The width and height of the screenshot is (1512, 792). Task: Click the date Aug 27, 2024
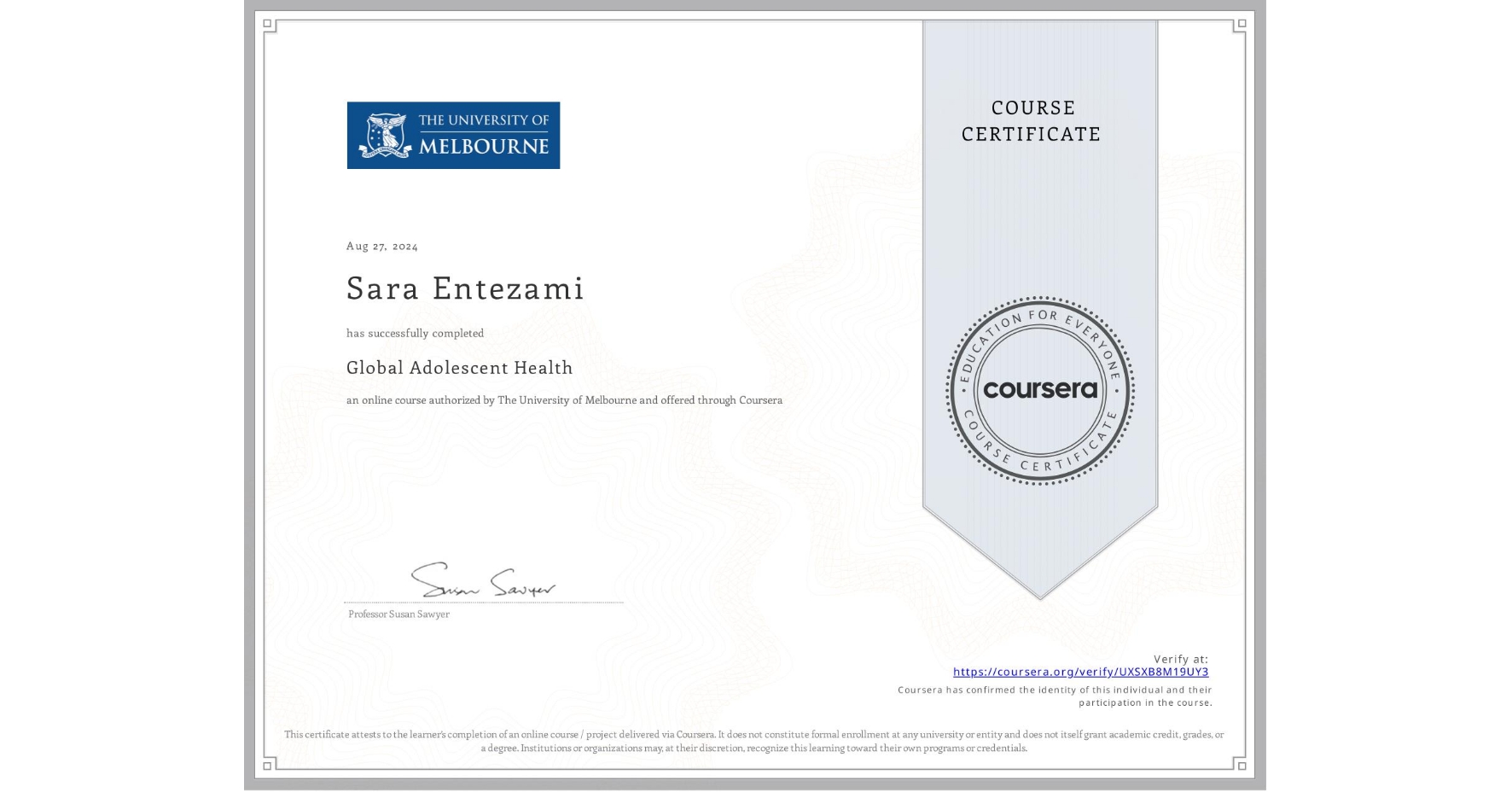pos(382,246)
